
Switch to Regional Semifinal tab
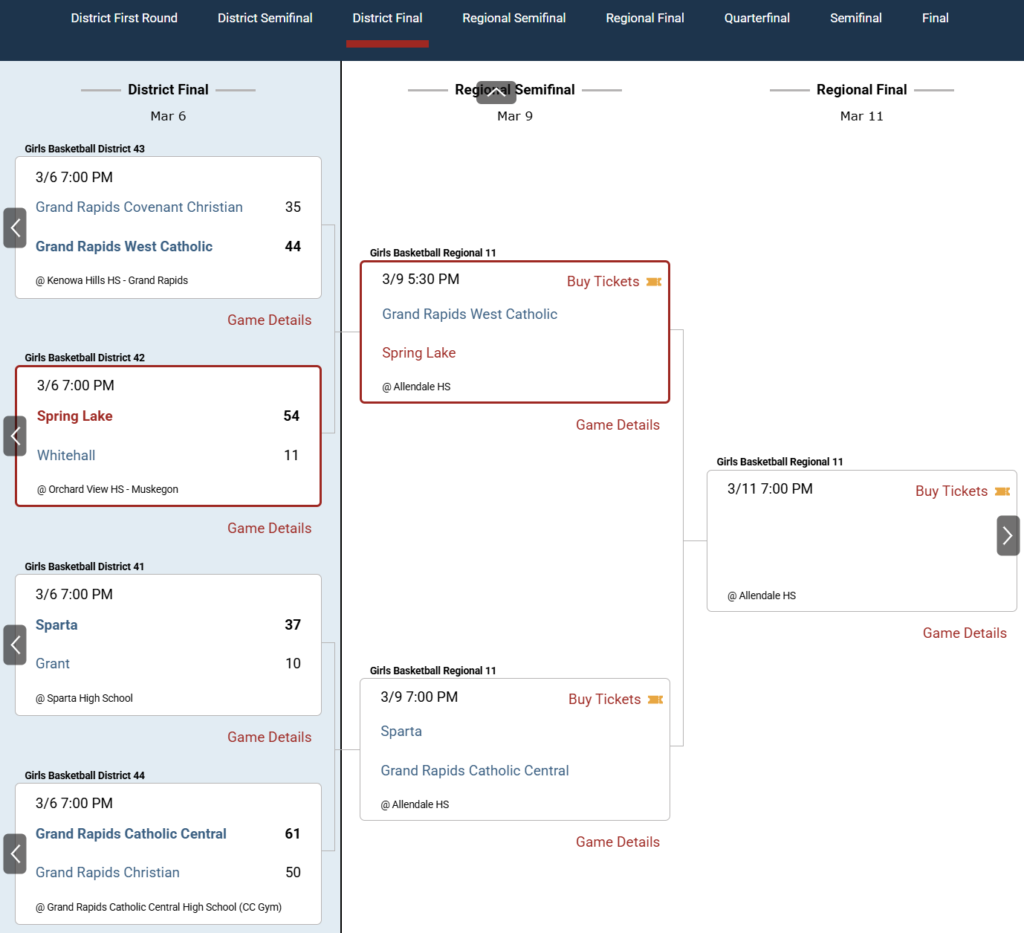(x=514, y=18)
